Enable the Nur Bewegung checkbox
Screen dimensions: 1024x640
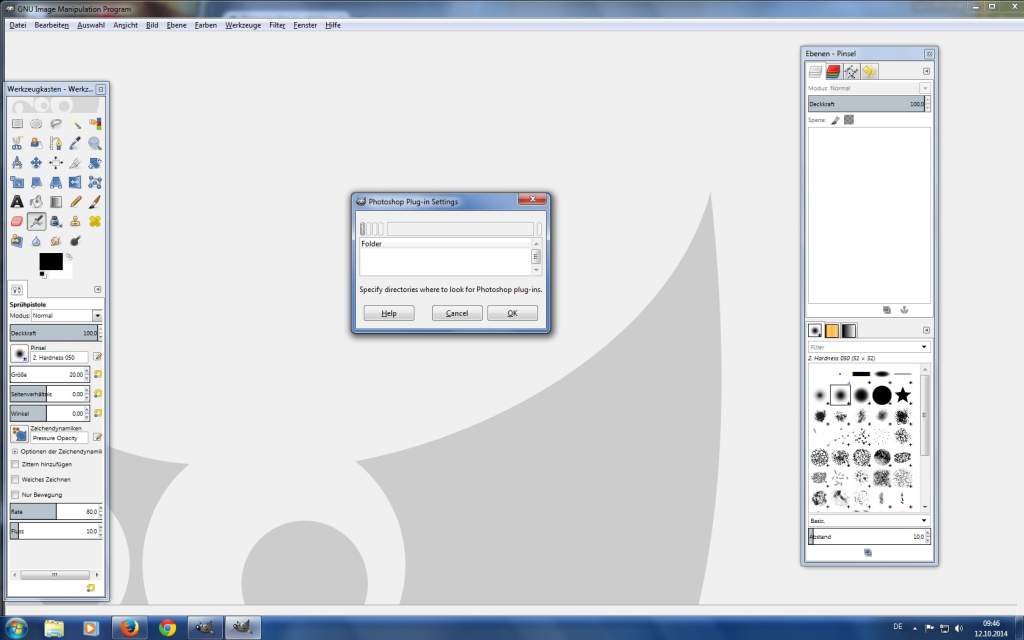(15, 494)
